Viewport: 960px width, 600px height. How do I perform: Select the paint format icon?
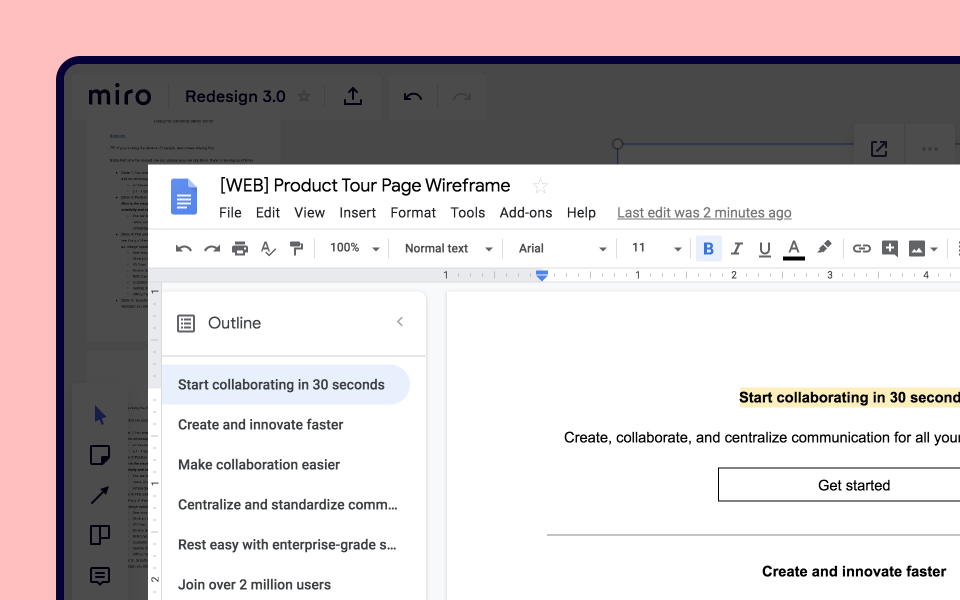[x=296, y=249]
